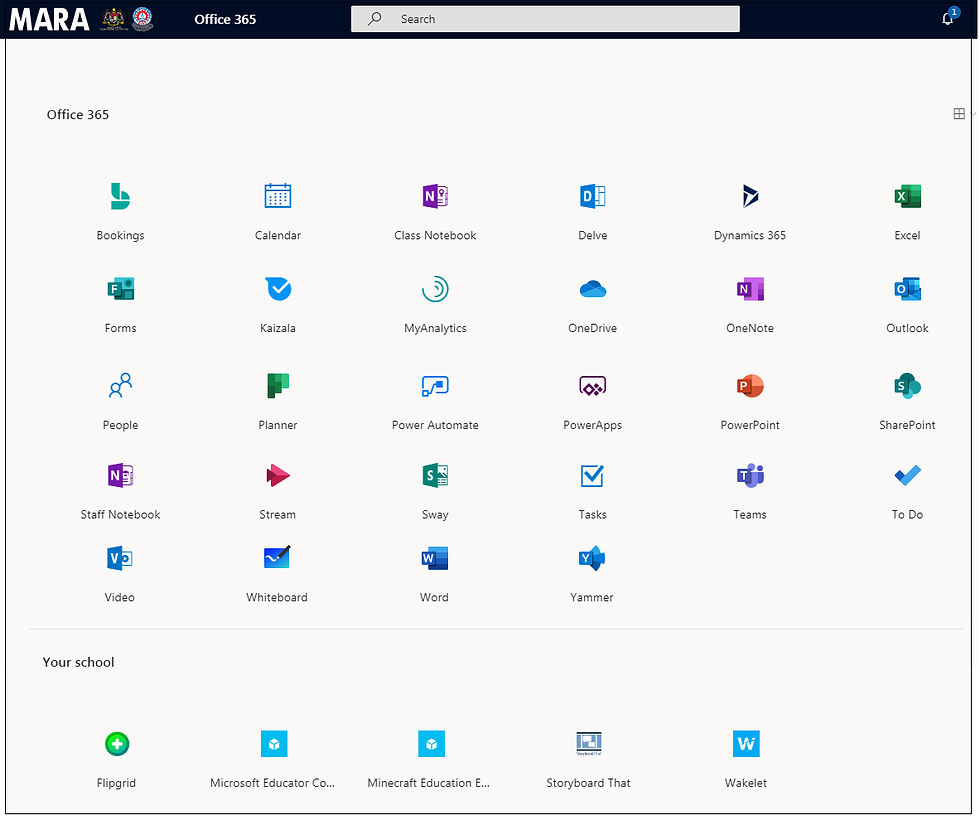Click the MARA logo

(x=49, y=19)
